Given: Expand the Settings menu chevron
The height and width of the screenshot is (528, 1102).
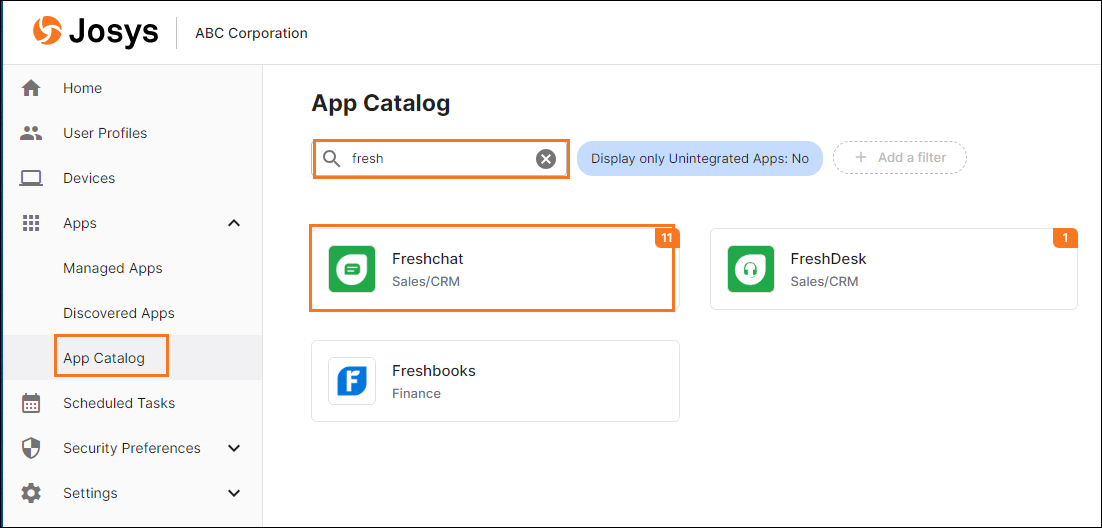Looking at the screenshot, I should (234, 493).
